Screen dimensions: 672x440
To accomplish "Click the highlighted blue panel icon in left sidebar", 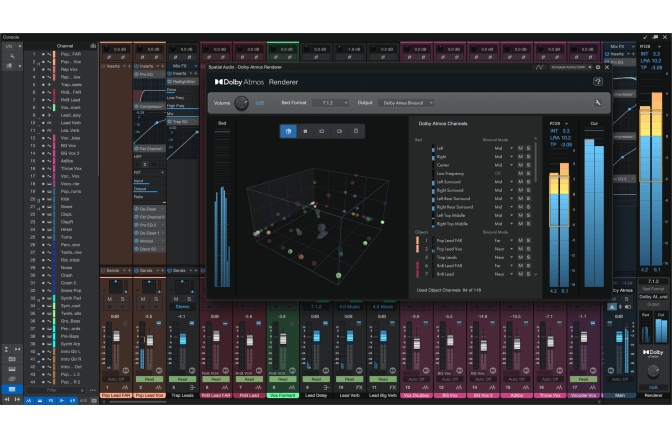I will click(x=12, y=389).
